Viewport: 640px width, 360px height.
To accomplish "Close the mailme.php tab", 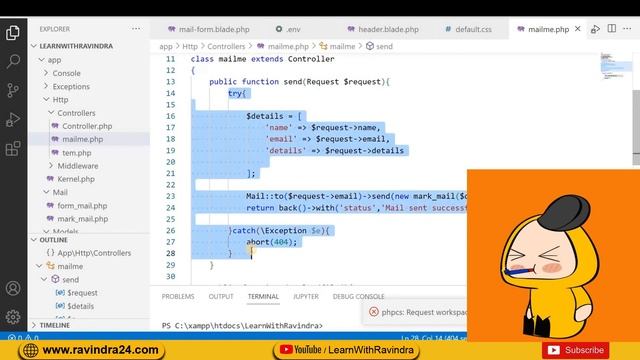I will coord(578,29).
